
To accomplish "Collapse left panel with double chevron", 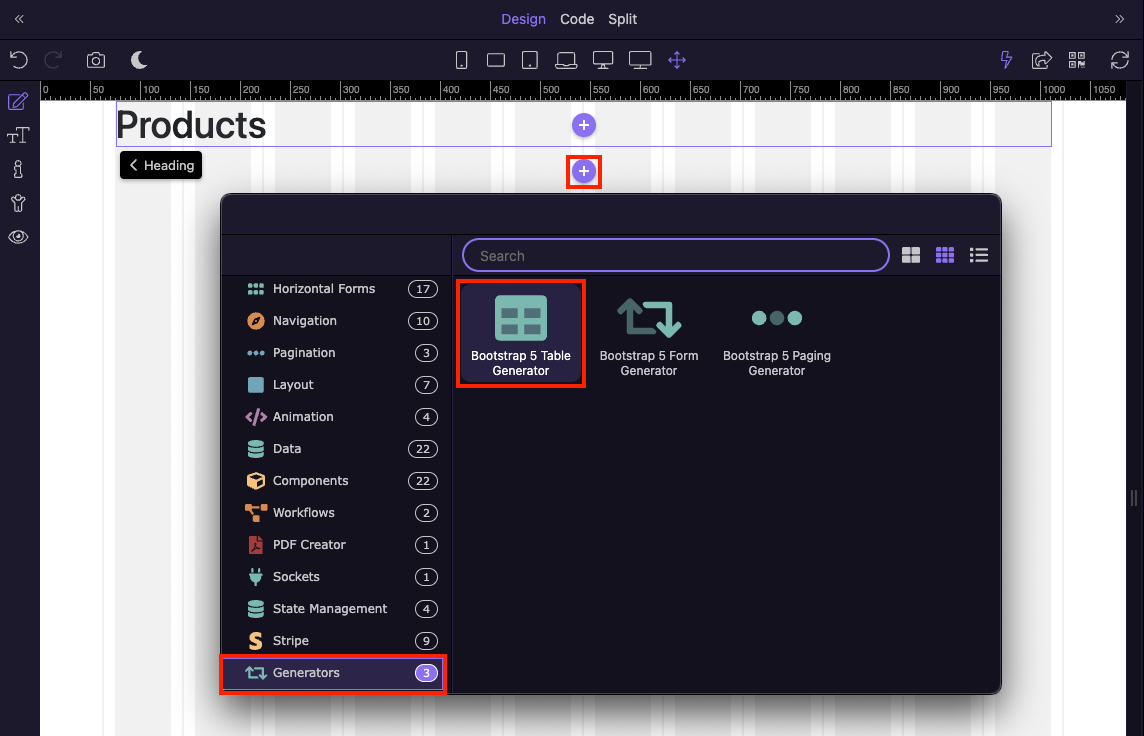I will click(x=18, y=19).
